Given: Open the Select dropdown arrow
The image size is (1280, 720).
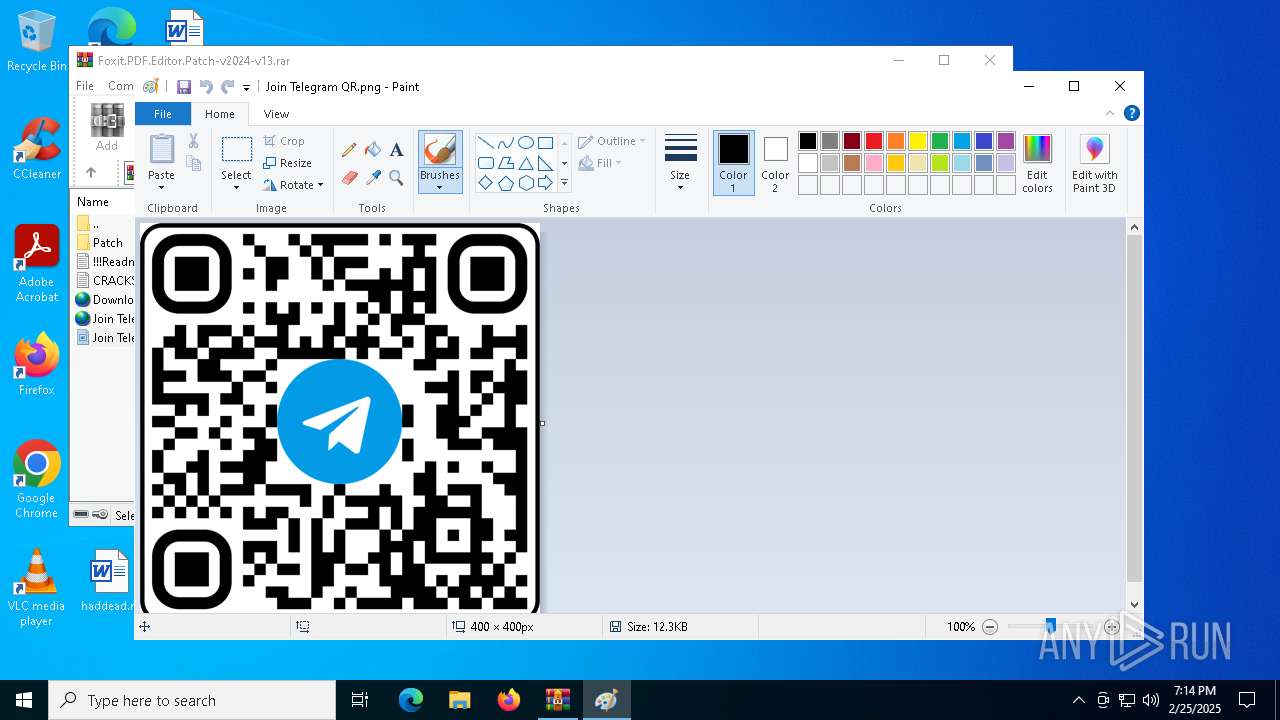Looking at the screenshot, I should [x=236, y=187].
